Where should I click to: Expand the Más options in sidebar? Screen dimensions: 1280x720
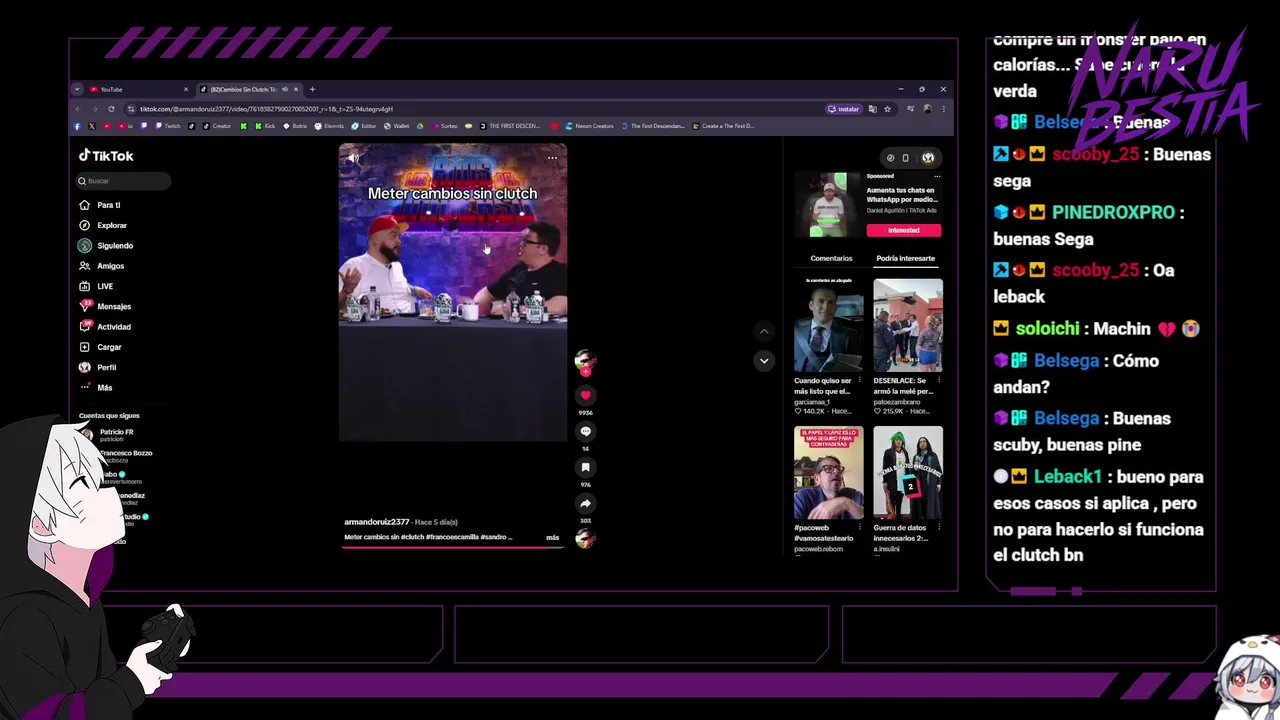point(97,387)
